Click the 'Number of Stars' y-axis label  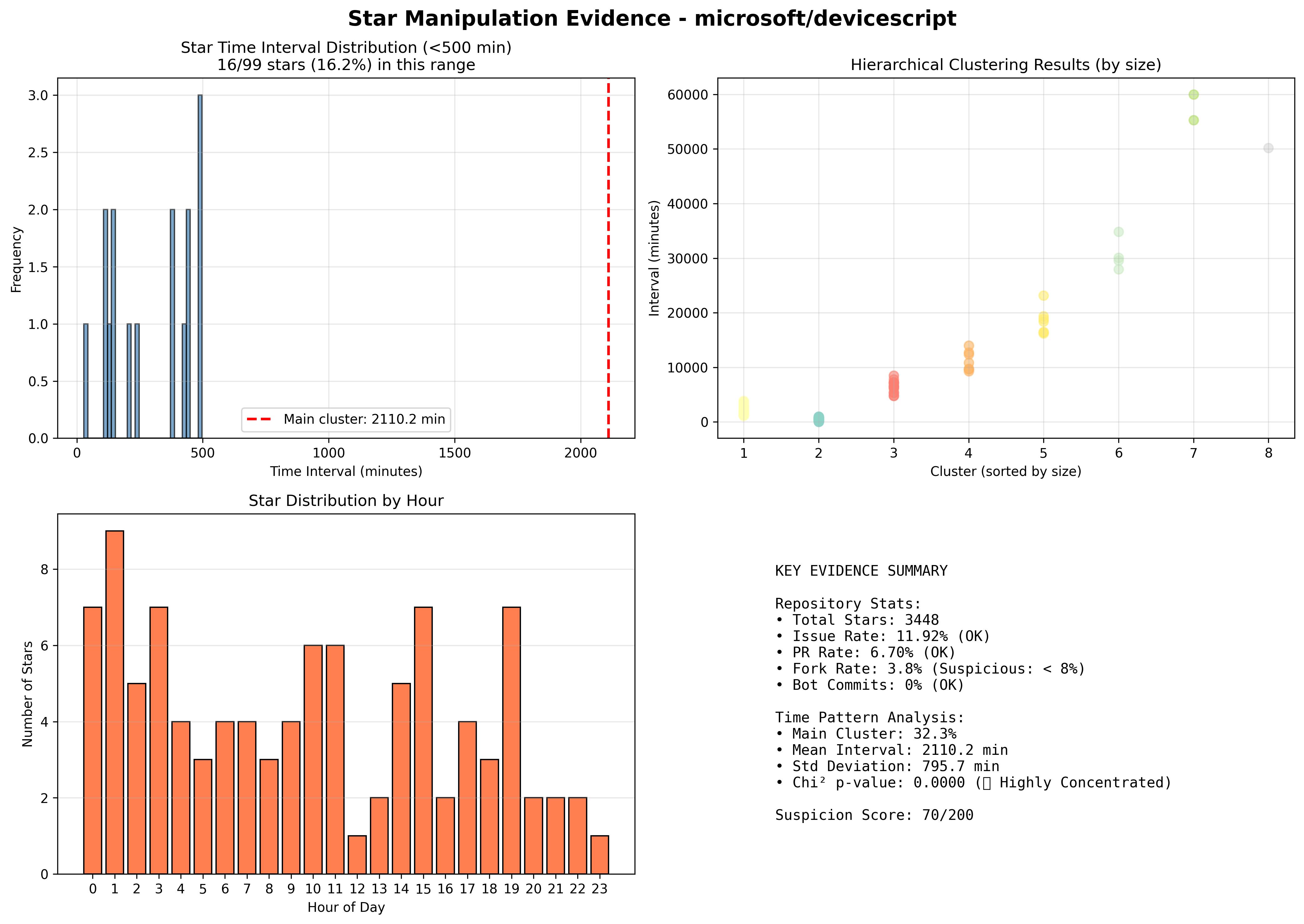coord(27,694)
